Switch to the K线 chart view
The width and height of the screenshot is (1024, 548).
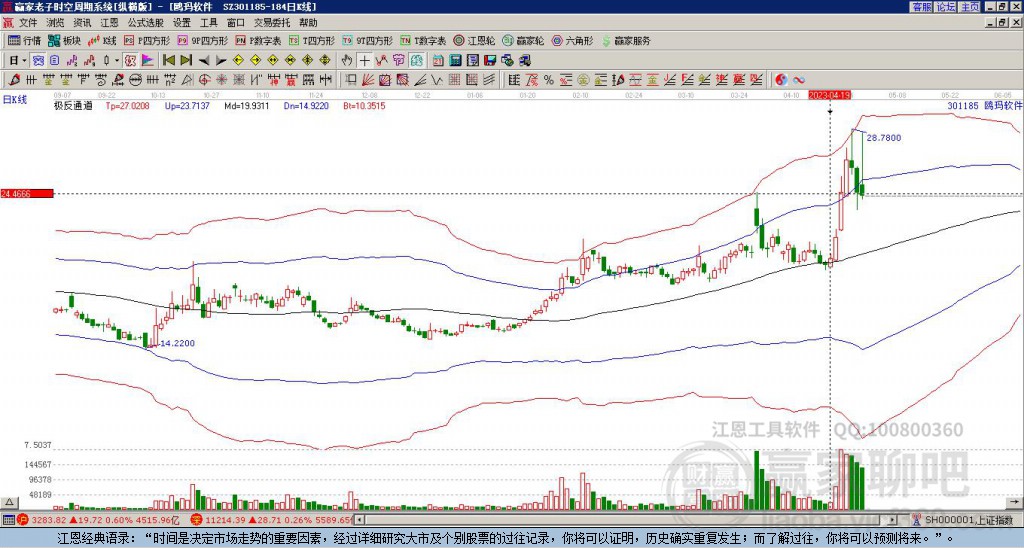tap(103, 40)
